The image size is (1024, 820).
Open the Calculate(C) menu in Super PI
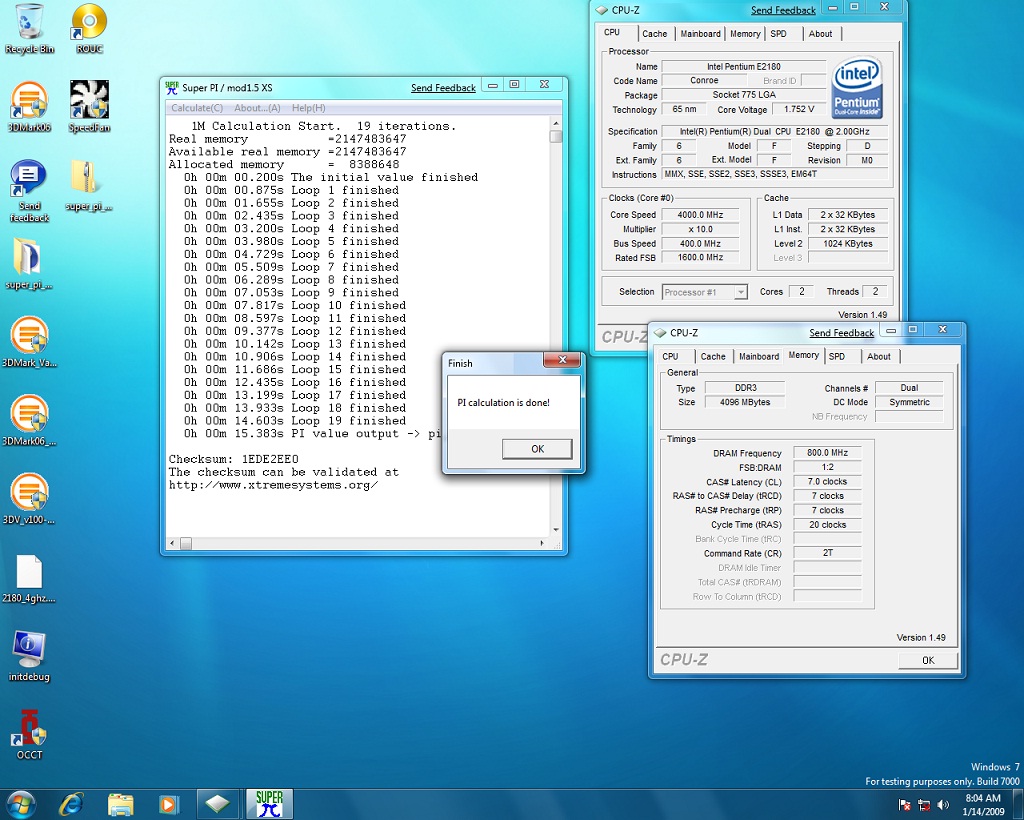click(x=197, y=108)
